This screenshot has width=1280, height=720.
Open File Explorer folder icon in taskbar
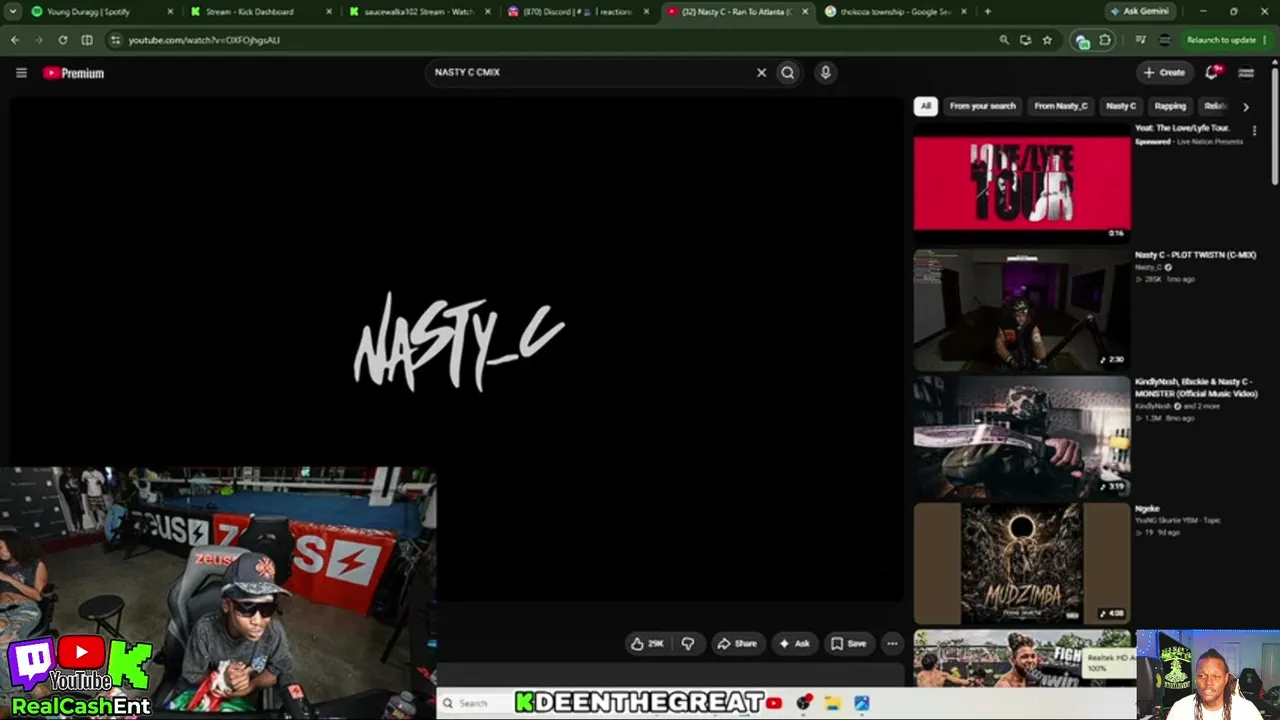832,703
